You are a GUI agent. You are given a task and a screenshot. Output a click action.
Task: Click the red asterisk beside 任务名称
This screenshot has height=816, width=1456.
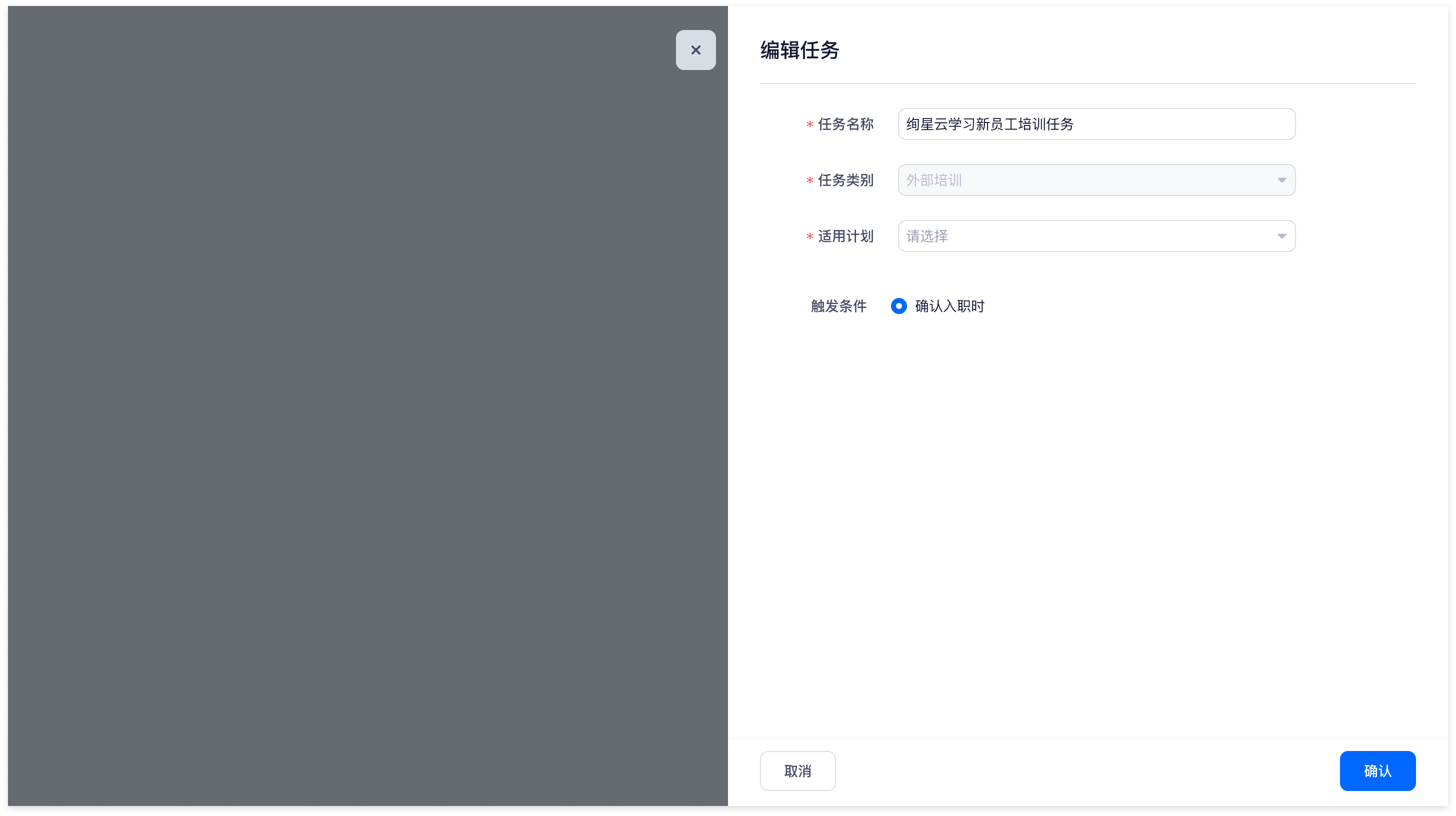point(809,125)
